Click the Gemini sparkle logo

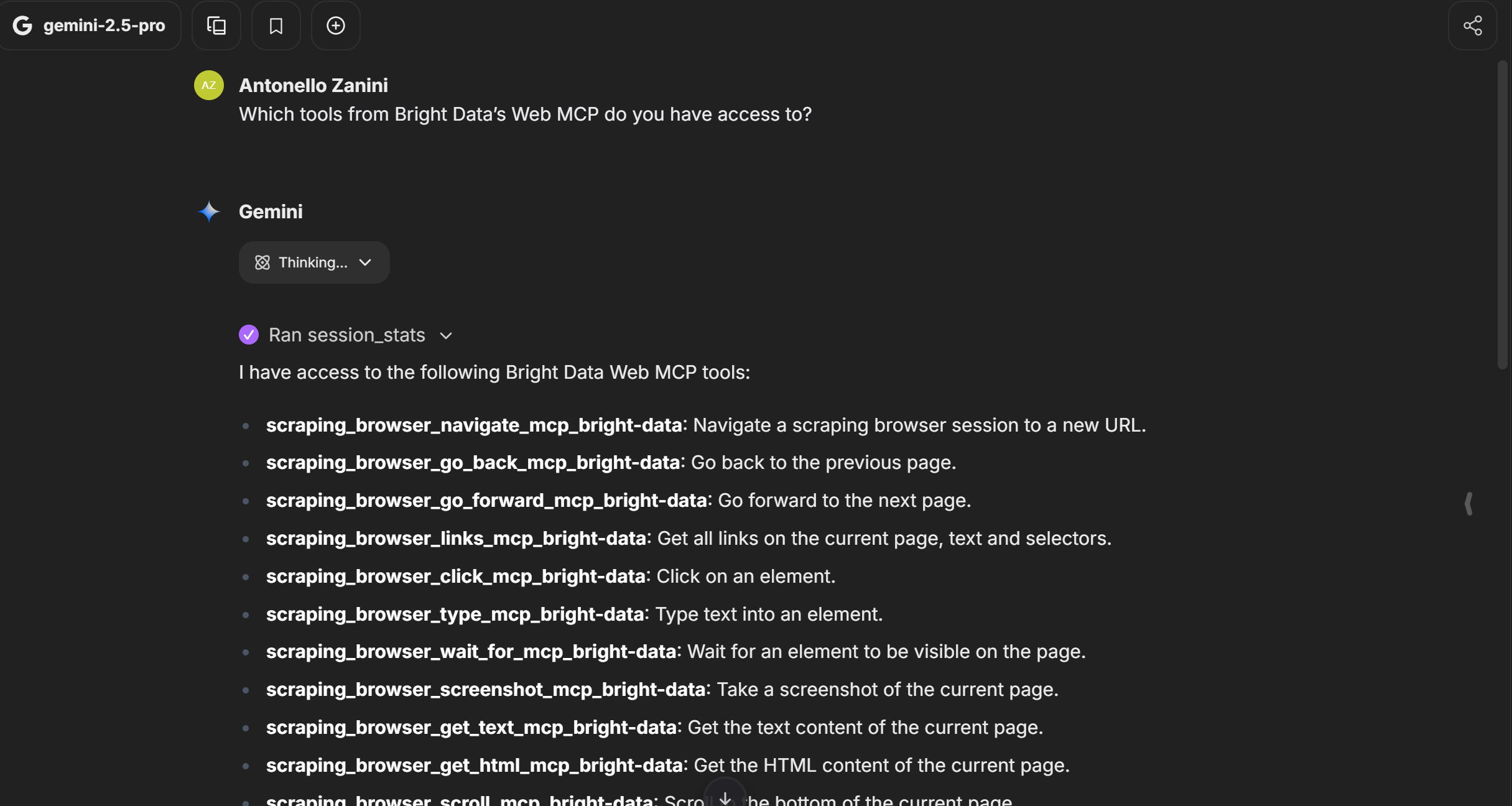(208, 212)
